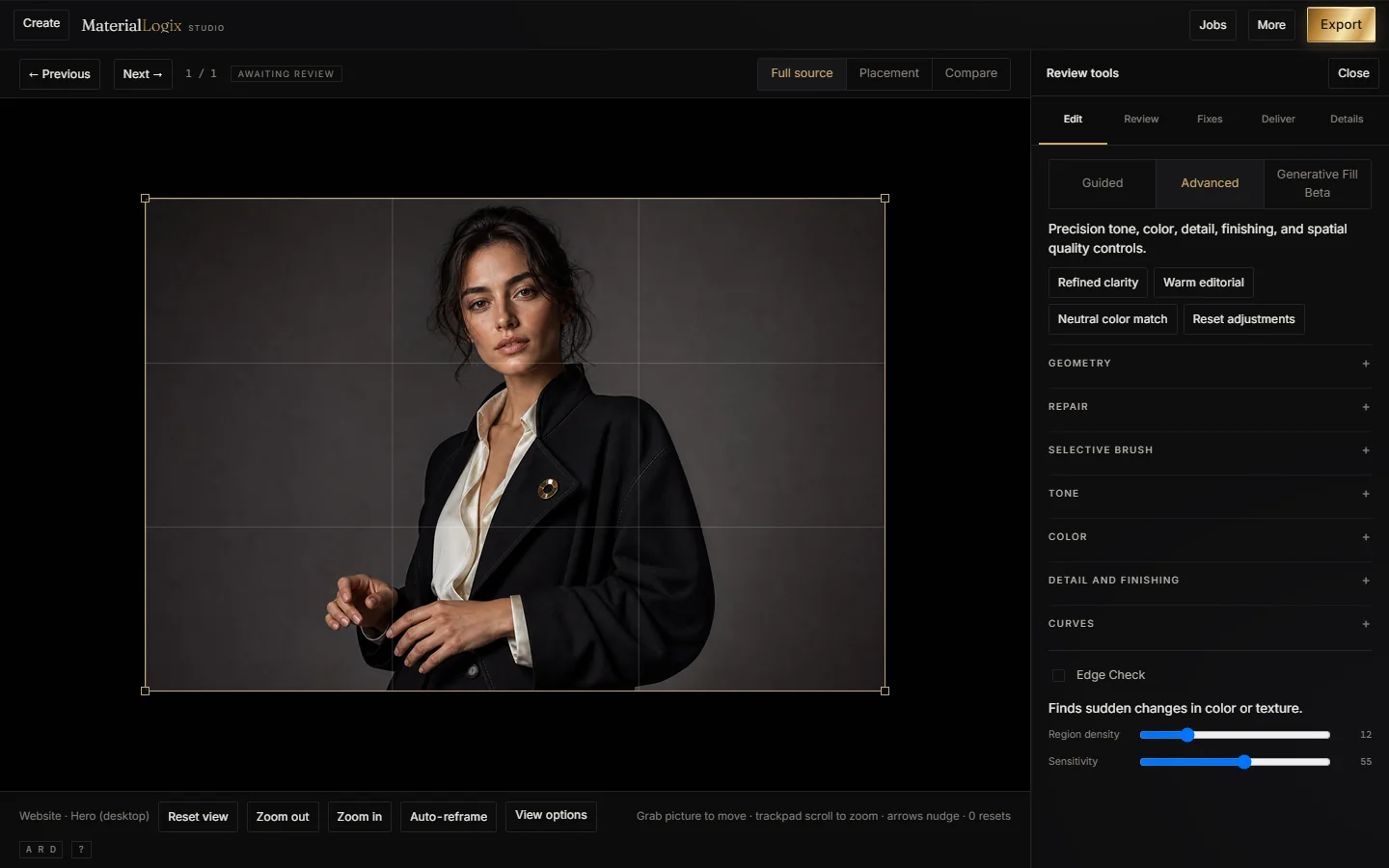The height and width of the screenshot is (868, 1389).
Task: Apply the Neutral color match preset
Action: pos(1112,319)
